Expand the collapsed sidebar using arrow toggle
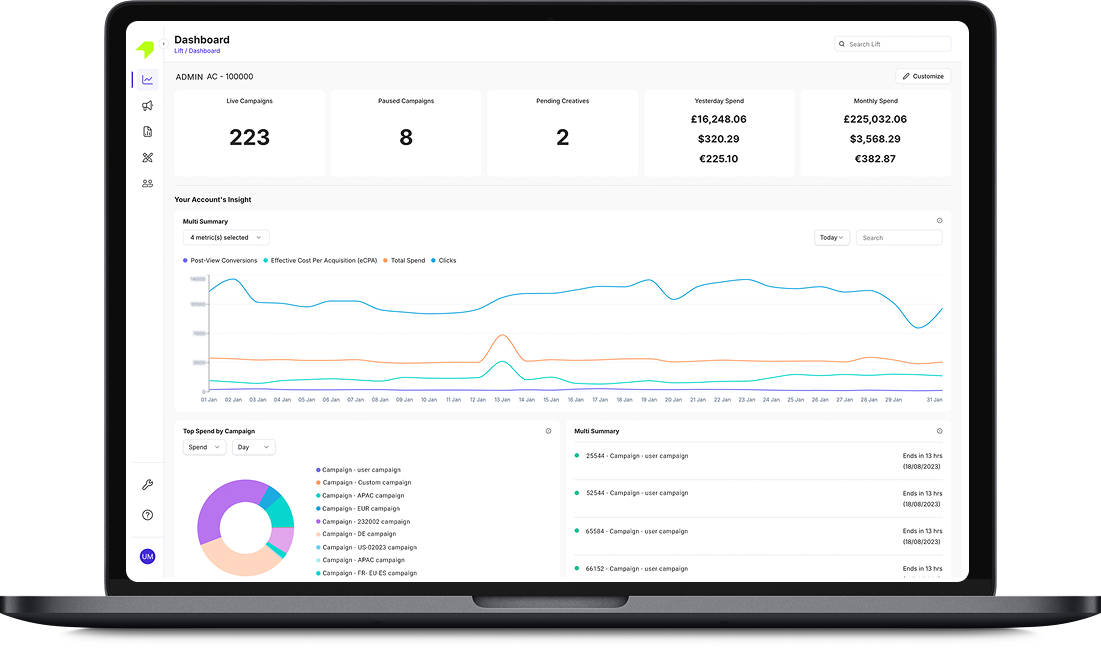1101x648 pixels. click(x=163, y=44)
